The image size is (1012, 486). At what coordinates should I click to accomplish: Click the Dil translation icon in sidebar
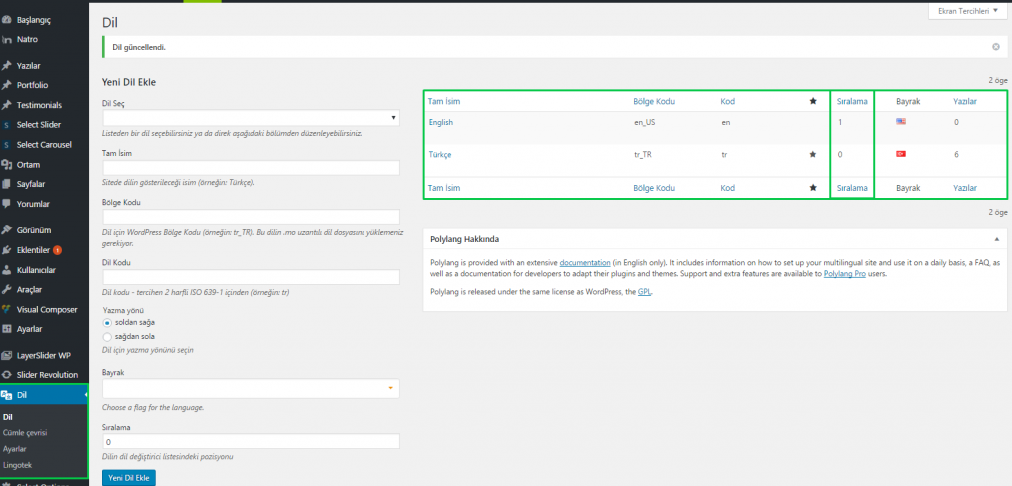click(6, 395)
